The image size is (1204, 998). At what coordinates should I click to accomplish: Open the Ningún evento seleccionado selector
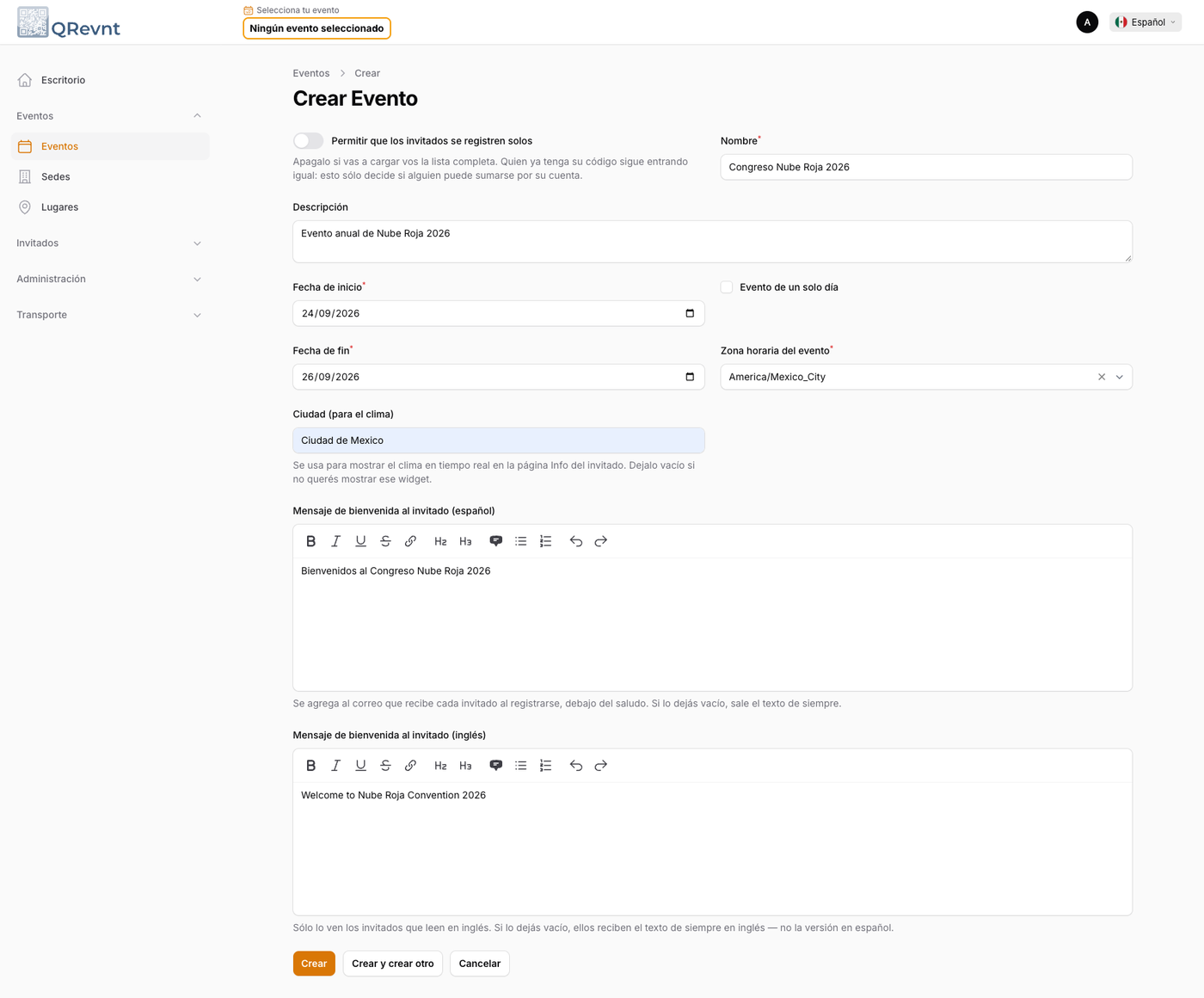[316, 28]
